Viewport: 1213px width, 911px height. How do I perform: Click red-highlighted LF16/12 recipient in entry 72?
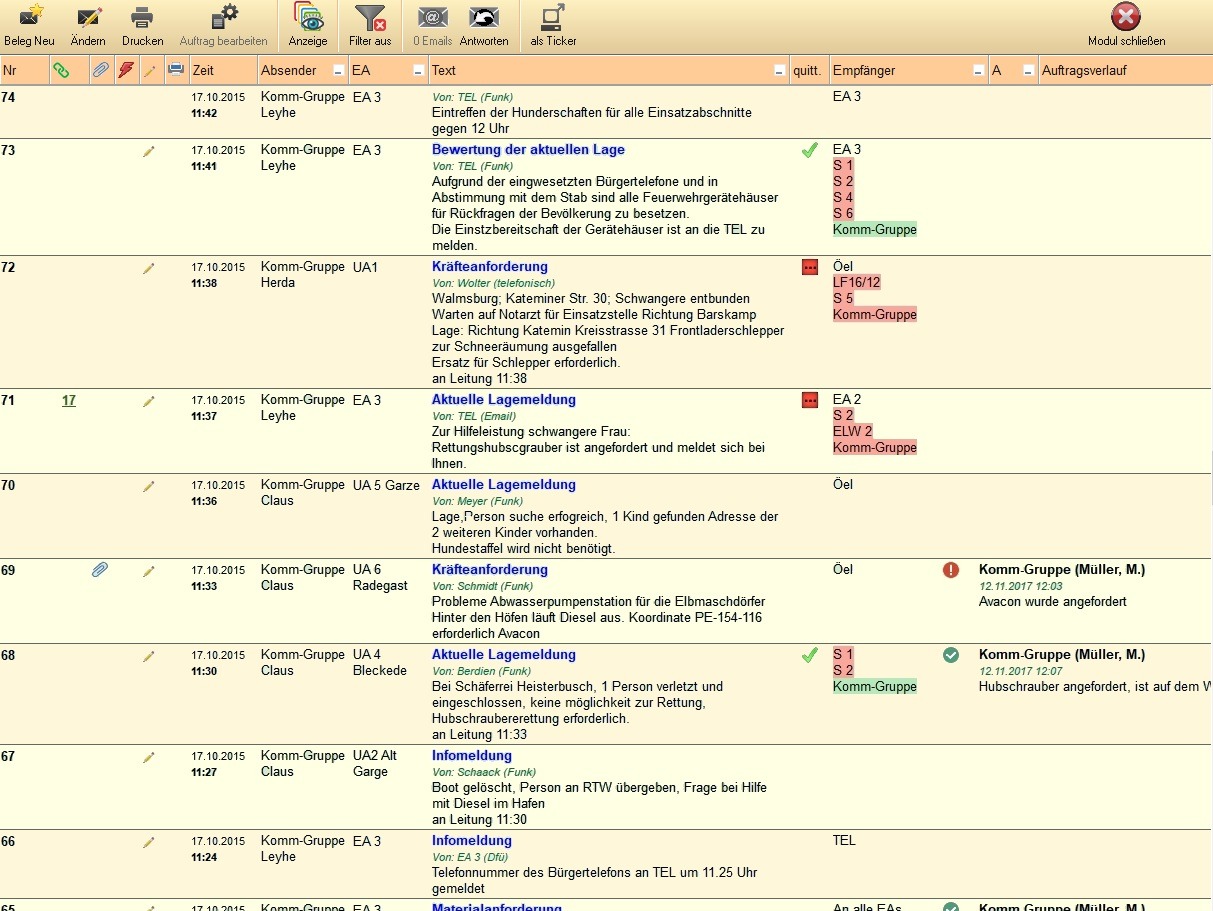click(x=856, y=283)
